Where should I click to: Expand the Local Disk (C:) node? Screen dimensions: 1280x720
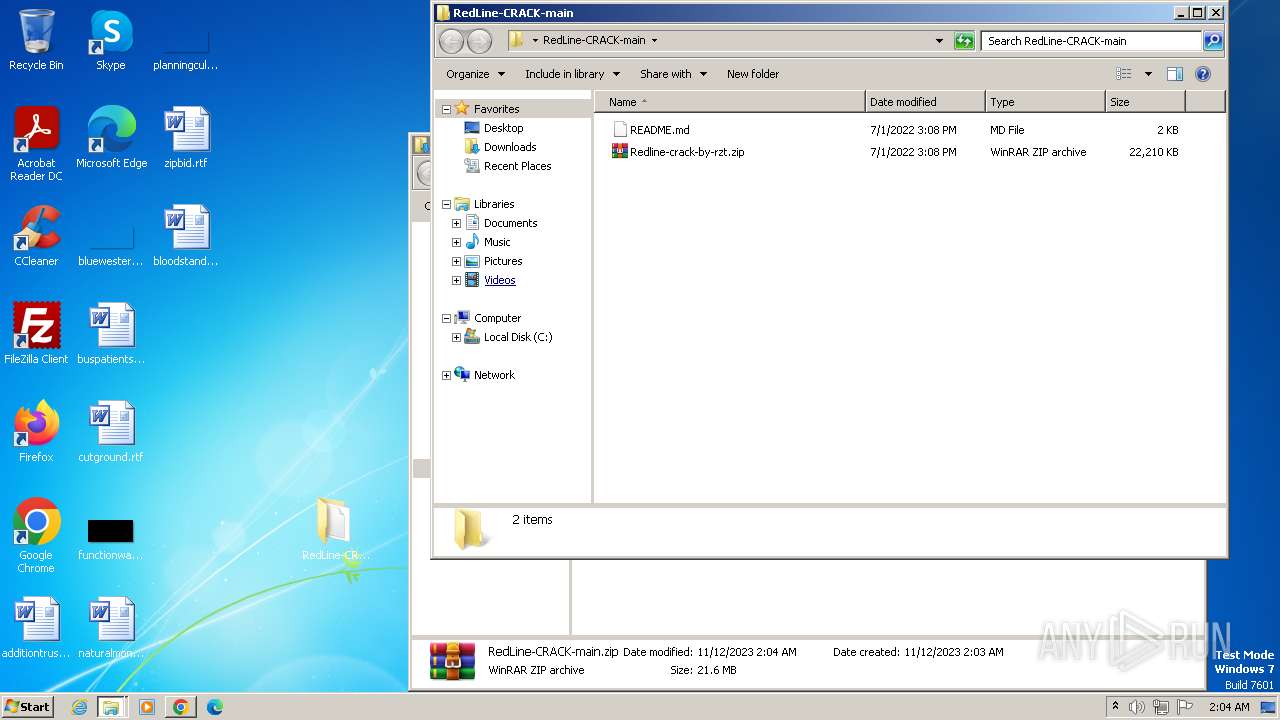[x=456, y=337]
